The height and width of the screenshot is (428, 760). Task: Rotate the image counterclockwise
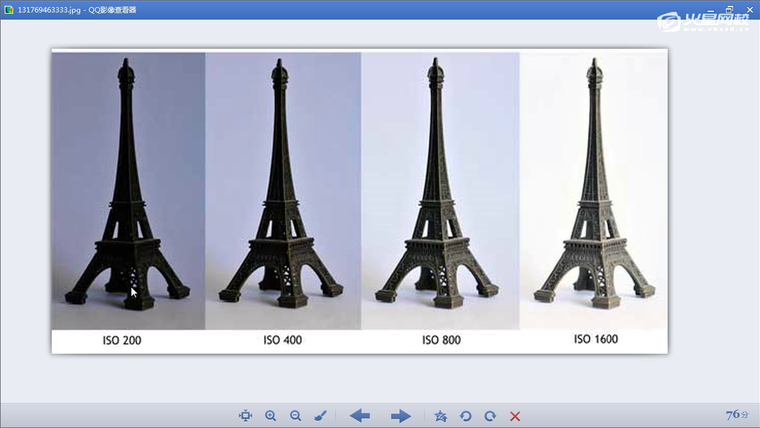(465, 416)
